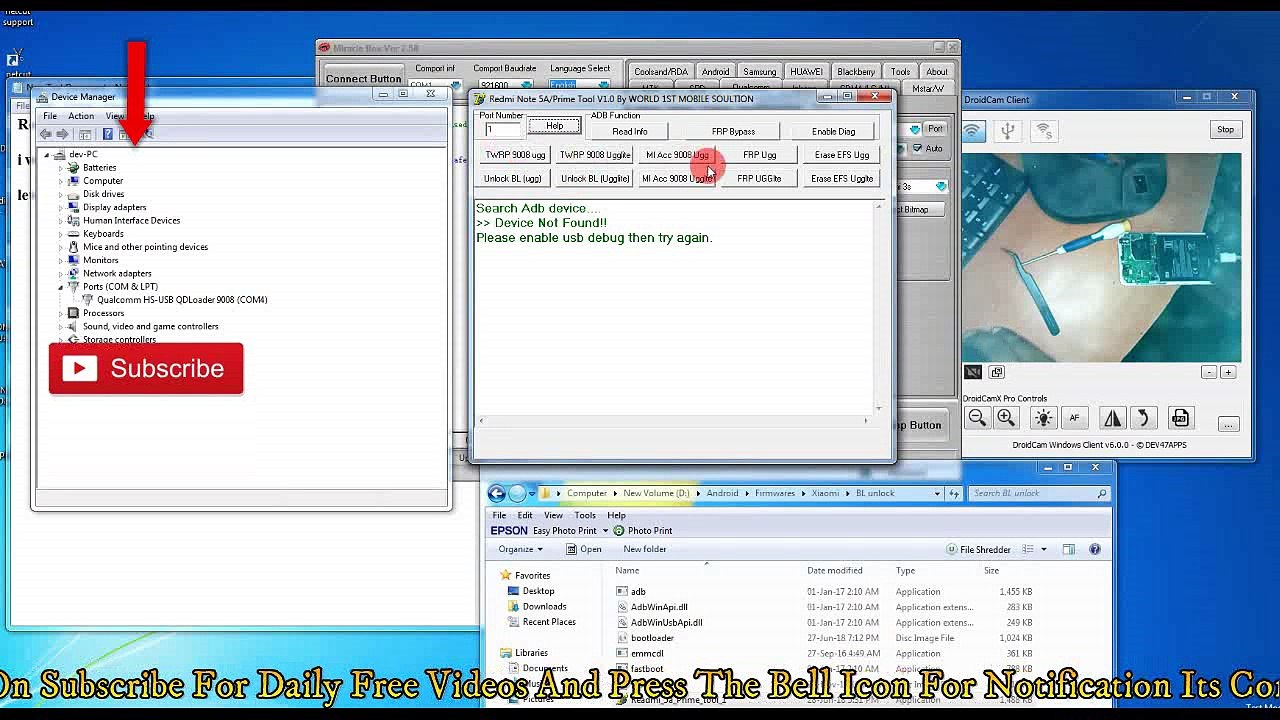The width and height of the screenshot is (1280, 720).
Task: Click the Forward arrow in Device Manager toolbar
Action: click(x=63, y=134)
